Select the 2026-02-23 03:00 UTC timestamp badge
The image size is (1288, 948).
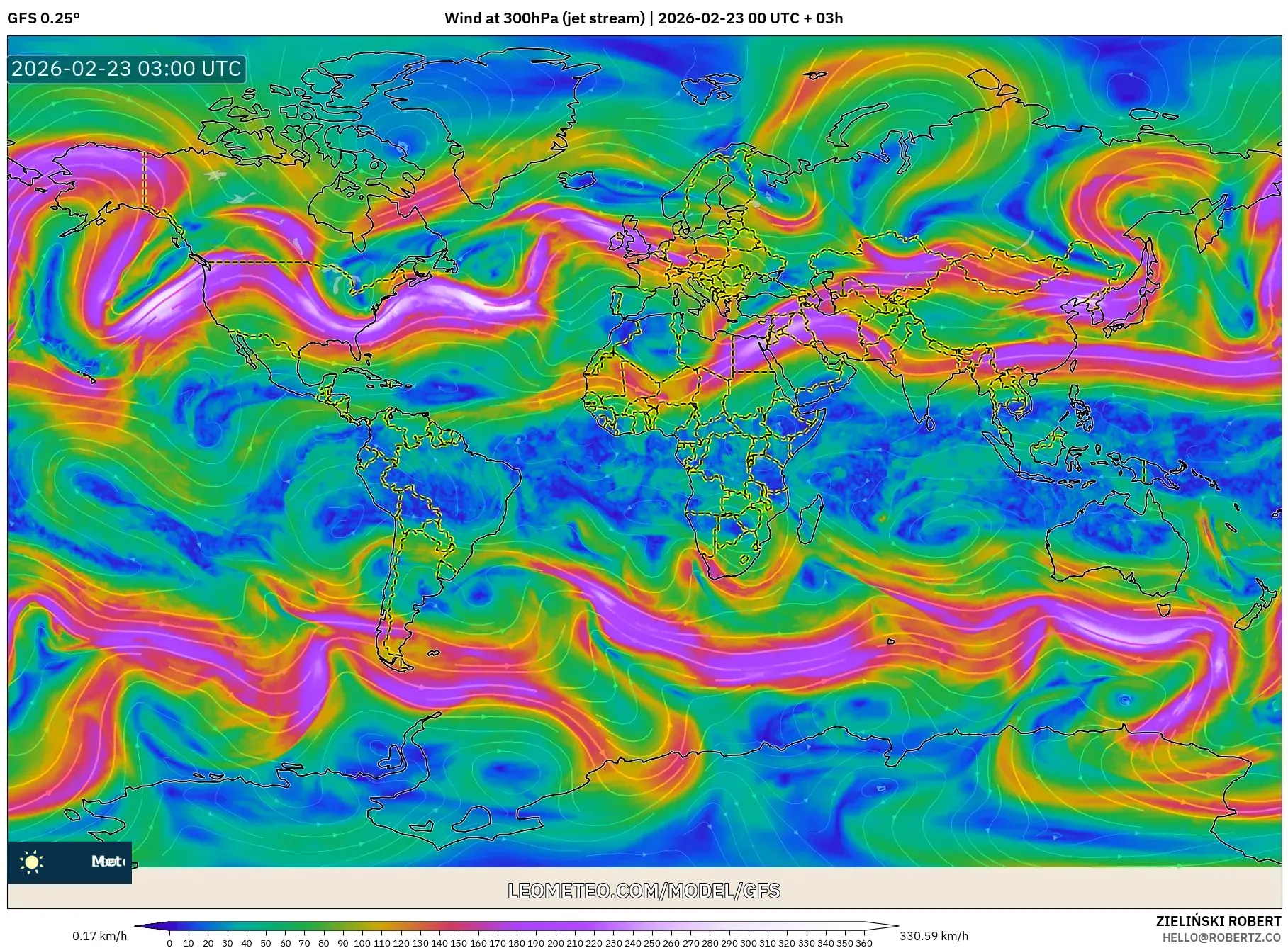tap(125, 69)
